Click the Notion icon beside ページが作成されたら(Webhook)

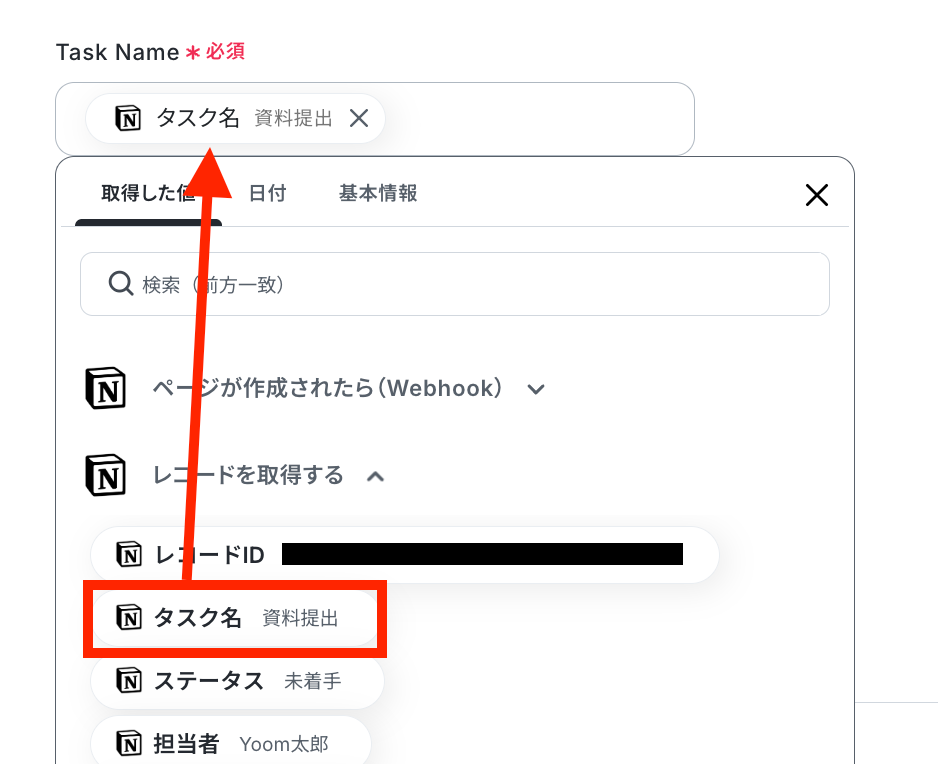[x=106, y=388]
